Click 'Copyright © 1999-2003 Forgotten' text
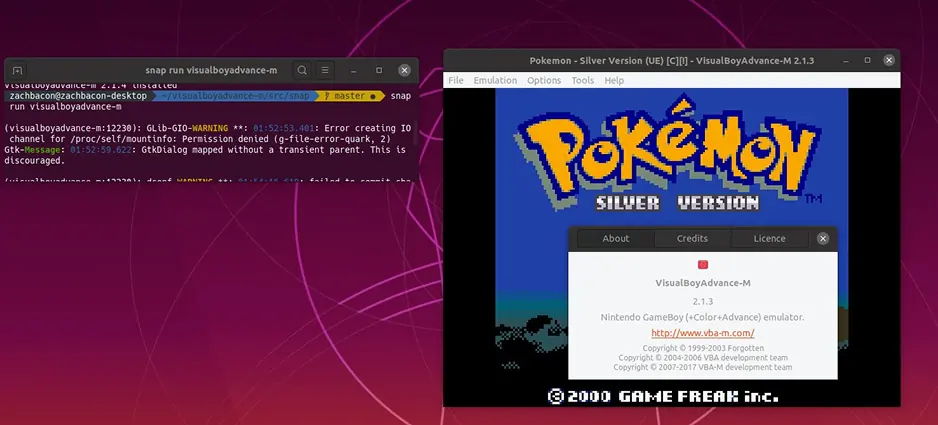Viewport: 938px width, 425px height. pos(703,348)
